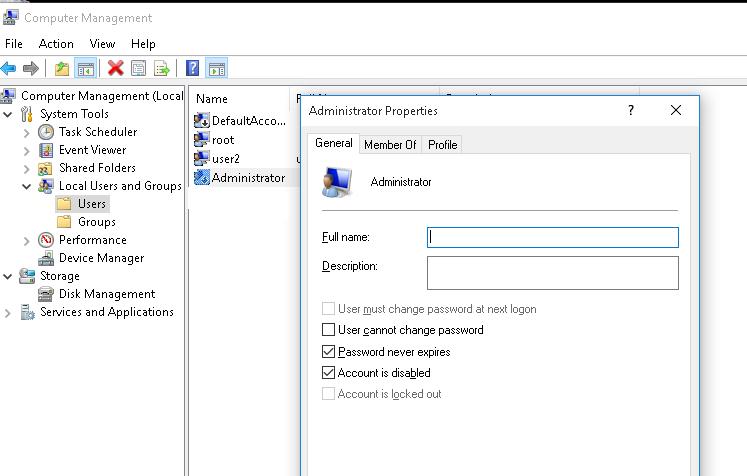
Task: Click the red Delete X toolbar icon
Action: 115,68
